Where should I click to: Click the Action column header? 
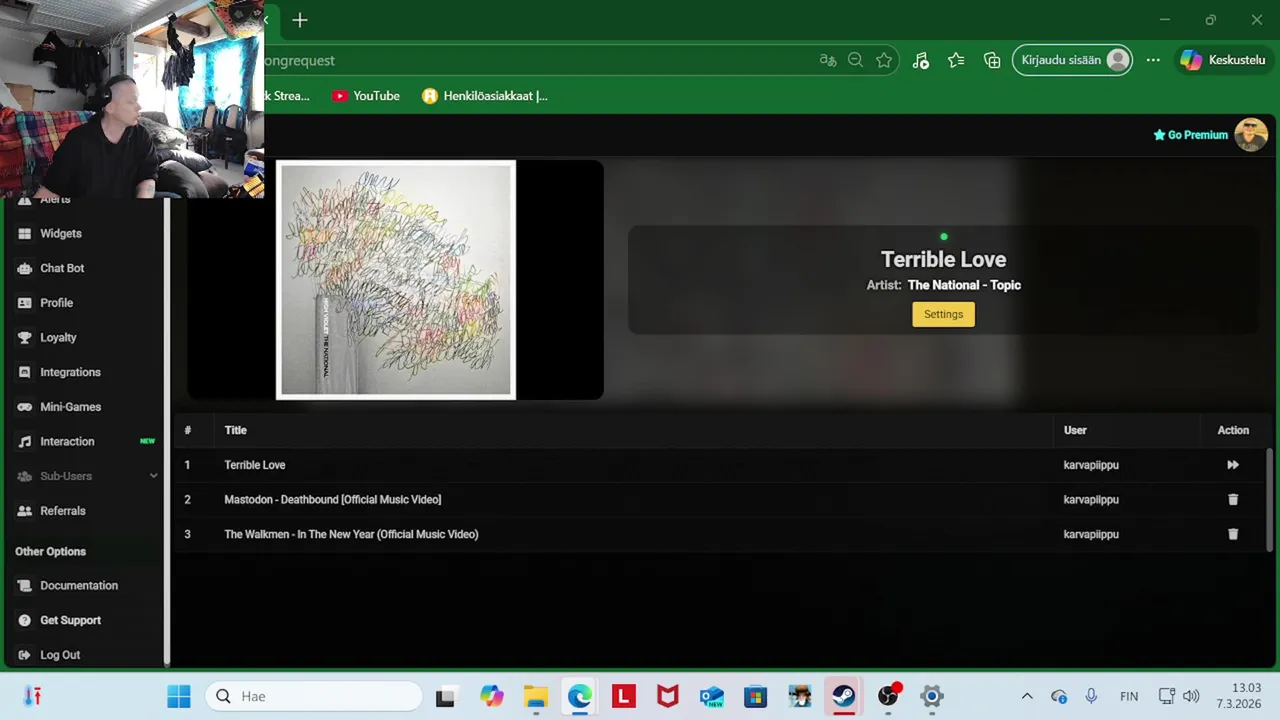point(1233,430)
